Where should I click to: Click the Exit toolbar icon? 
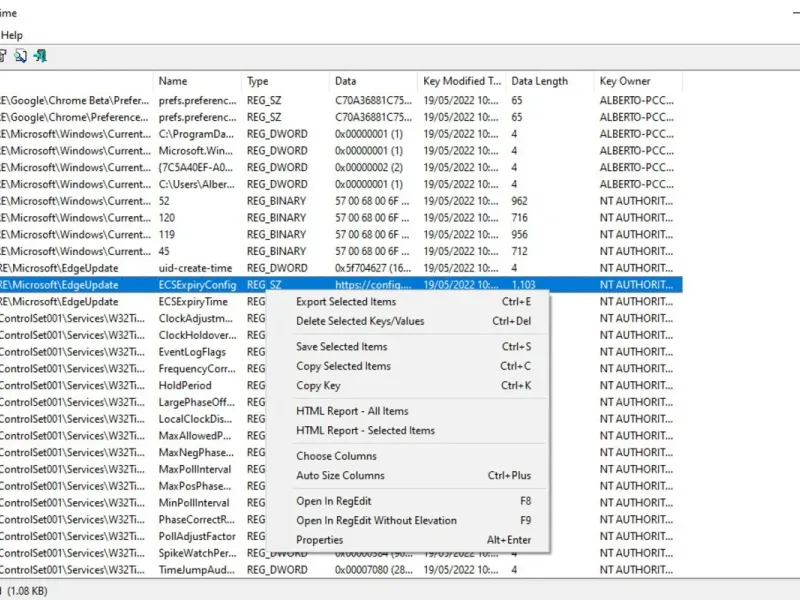[x=40, y=56]
